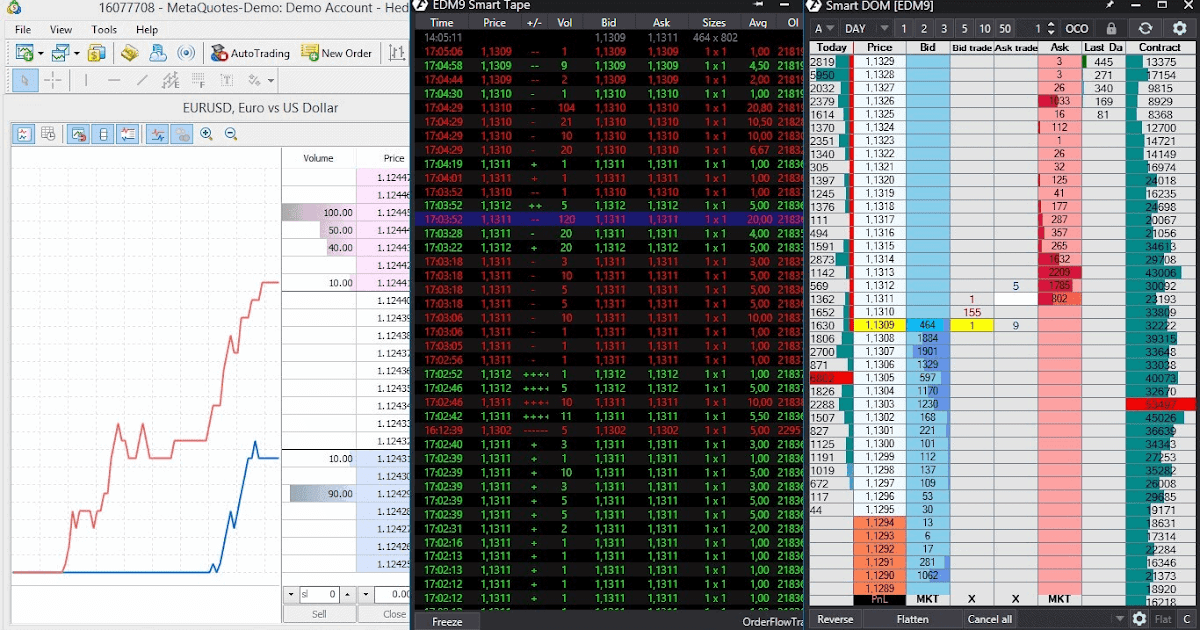
Task: Click the signals broadcast icon in MetaTrader
Action: click(x=186, y=53)
